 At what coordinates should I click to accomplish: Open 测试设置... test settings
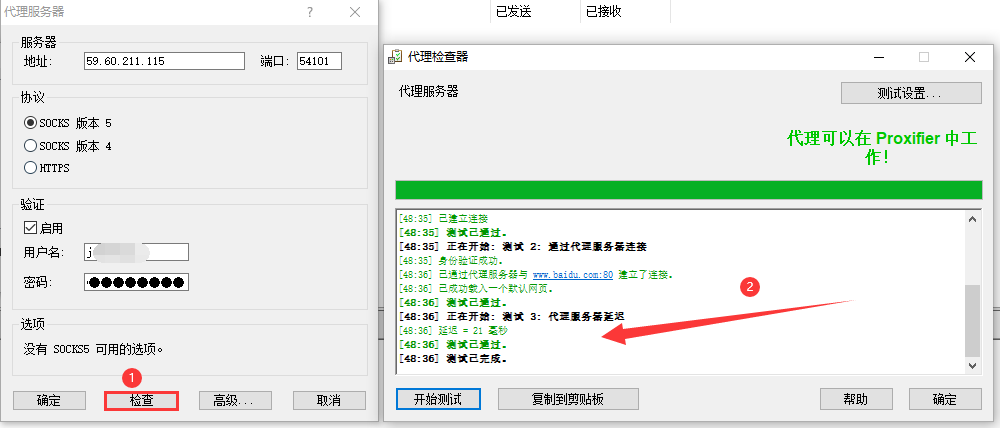(911, 93)
